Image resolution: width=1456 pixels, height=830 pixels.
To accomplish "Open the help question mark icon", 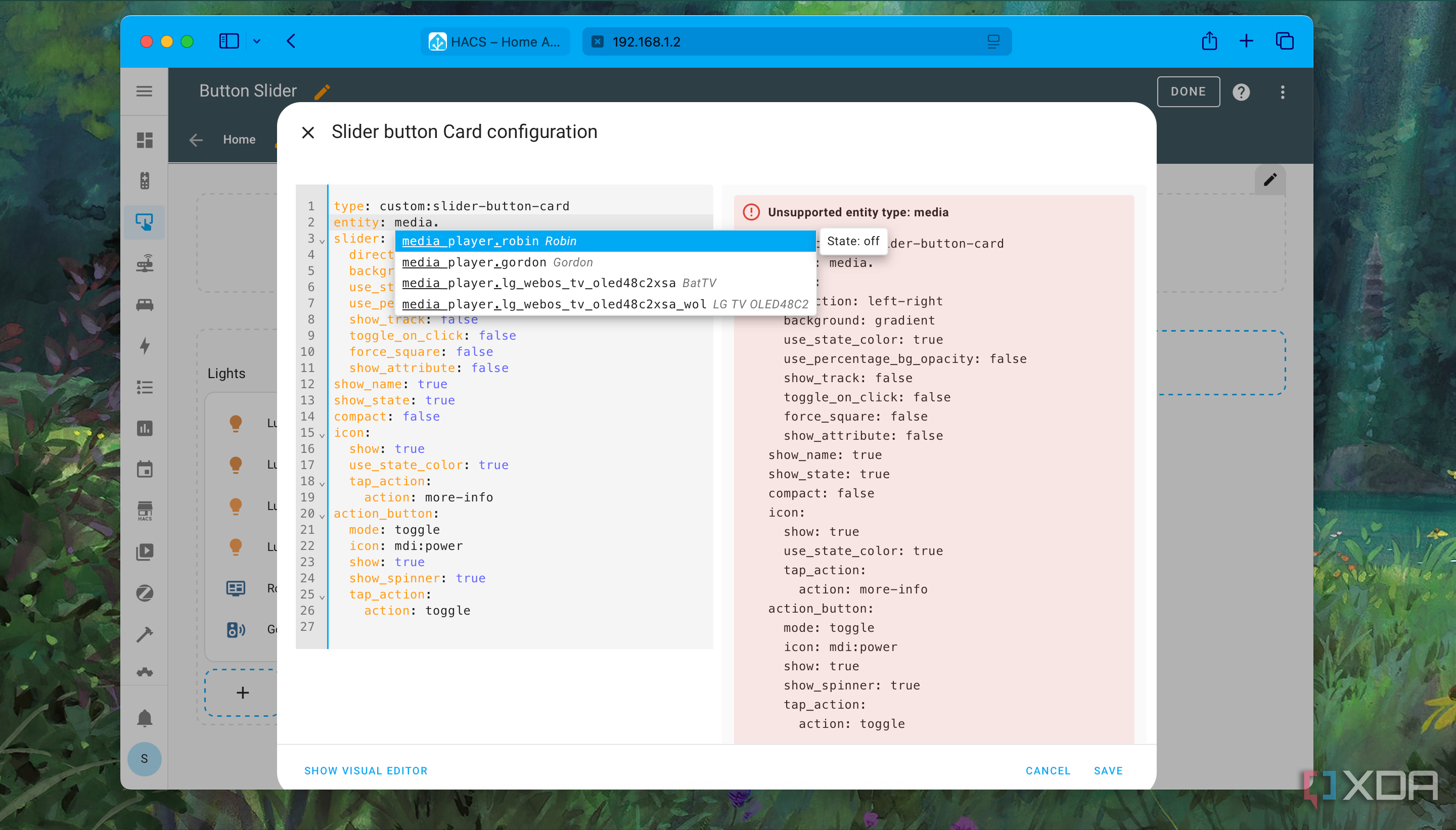I will point(1241,91).
